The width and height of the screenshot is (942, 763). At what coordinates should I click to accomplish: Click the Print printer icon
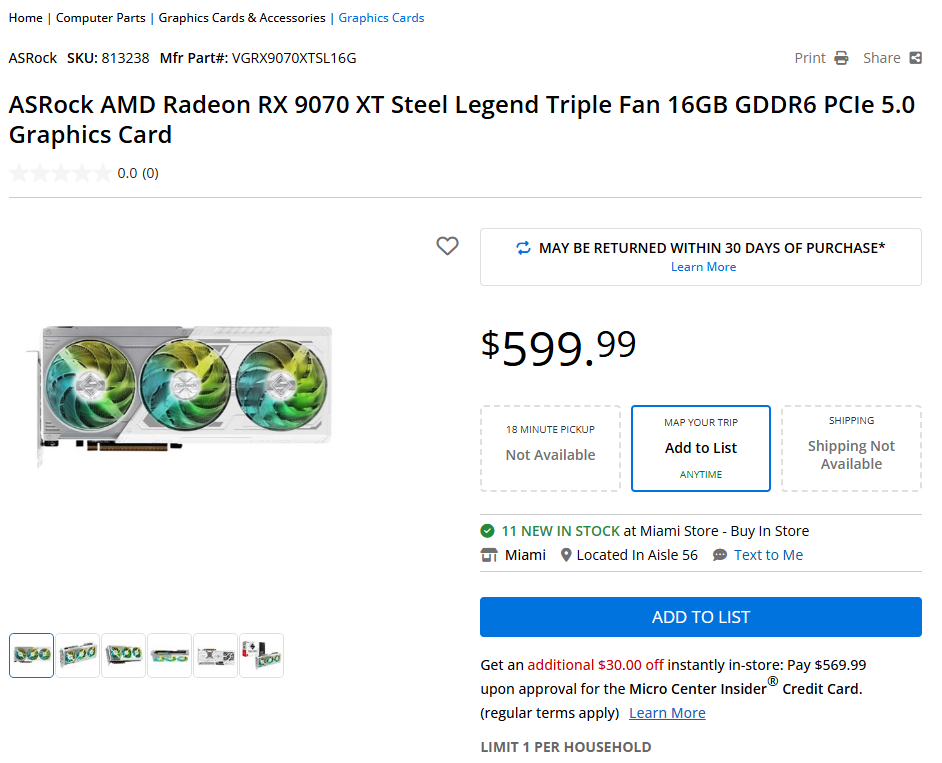click(x=842, y=58)
